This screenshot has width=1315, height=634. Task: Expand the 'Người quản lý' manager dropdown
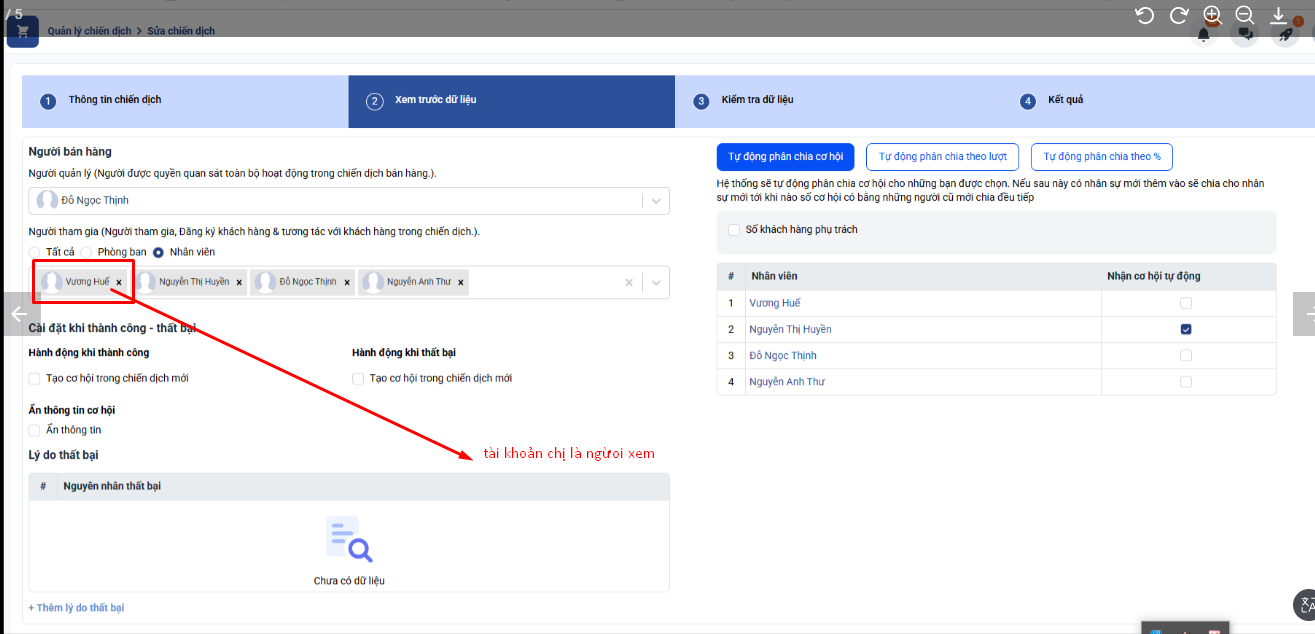(656, 200)
